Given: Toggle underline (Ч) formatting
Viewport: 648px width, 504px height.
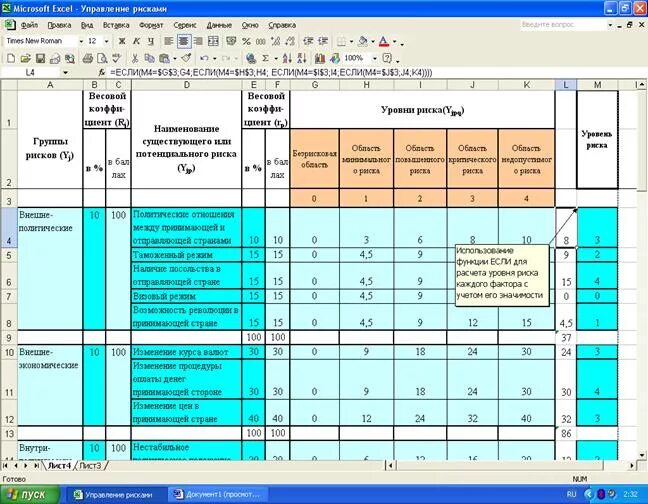Looking at the screenshot, I should coord(150,41).
